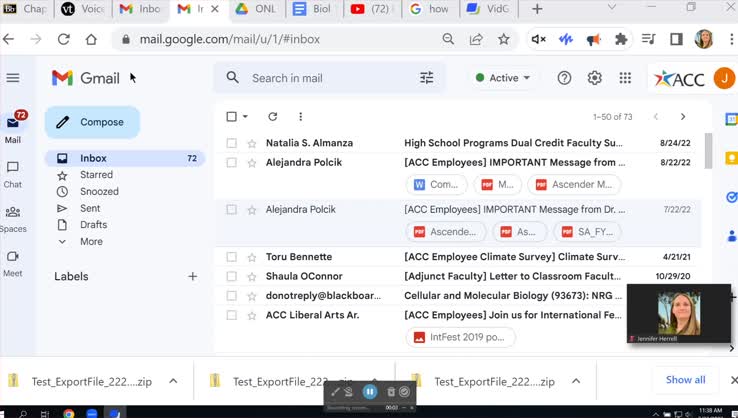The height and width of the screenshot is (418, 738).
Task: Click Show all downloads
Action: [x=685, y=380]
